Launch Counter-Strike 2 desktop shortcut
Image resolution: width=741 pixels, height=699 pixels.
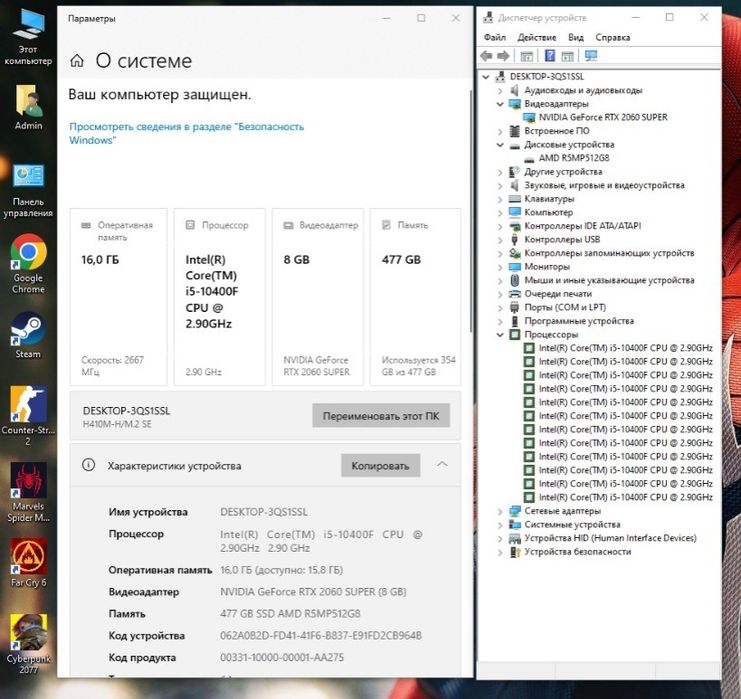tap(28, 416)
